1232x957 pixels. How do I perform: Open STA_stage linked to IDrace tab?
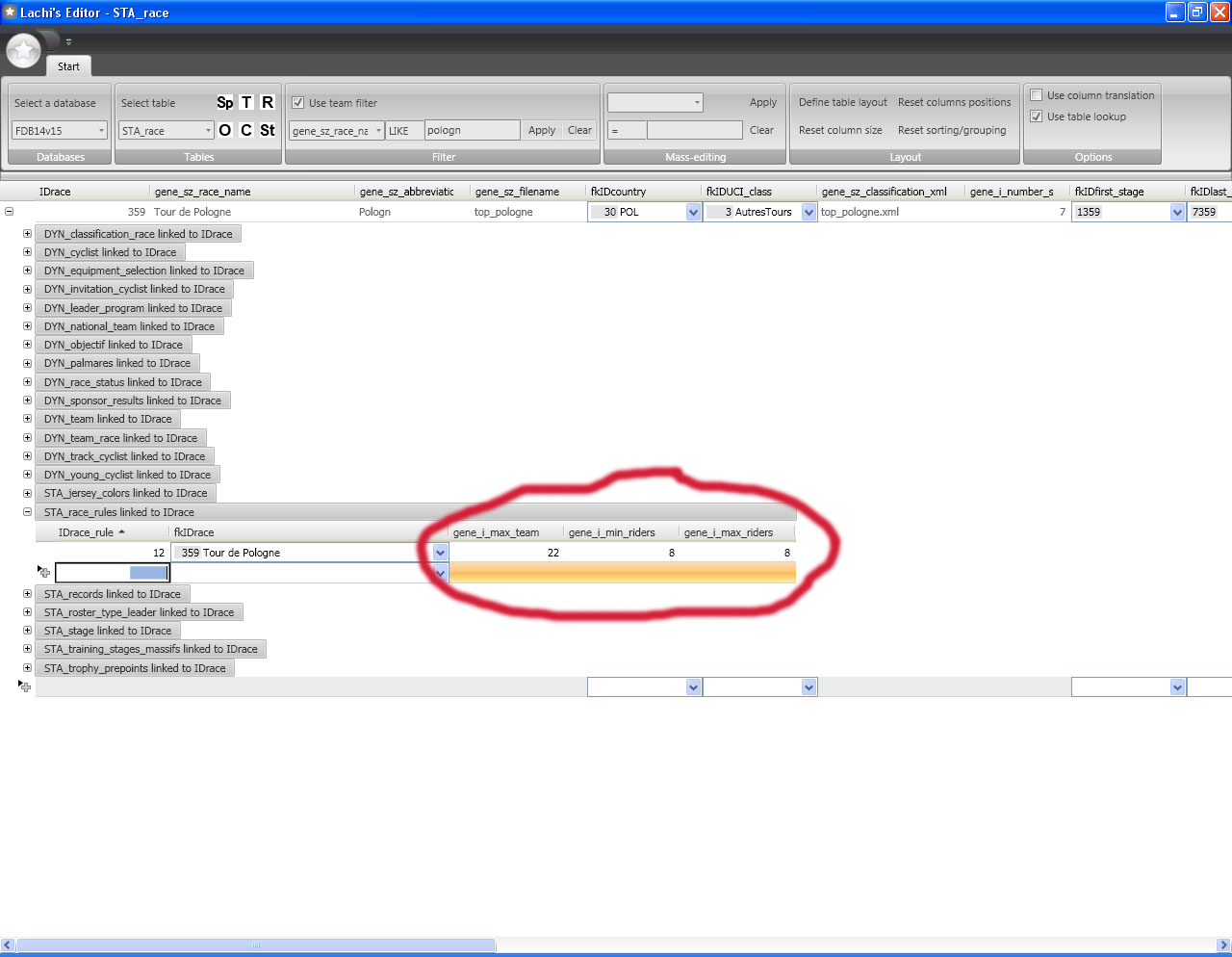[108, 631]
